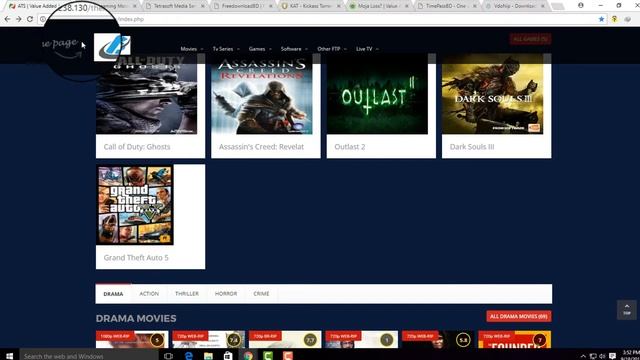Screen dimensions: 640x360
Task: Go back using the browser back arrow
Action: click(7, 19)
